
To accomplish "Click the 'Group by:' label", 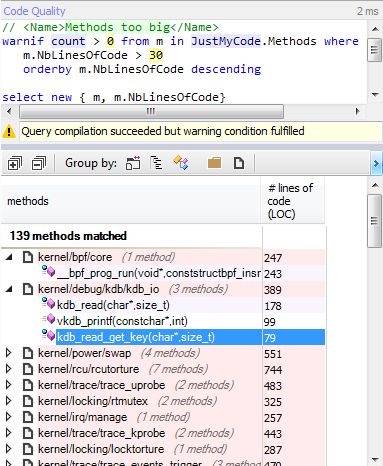I will tap(91, 163).
